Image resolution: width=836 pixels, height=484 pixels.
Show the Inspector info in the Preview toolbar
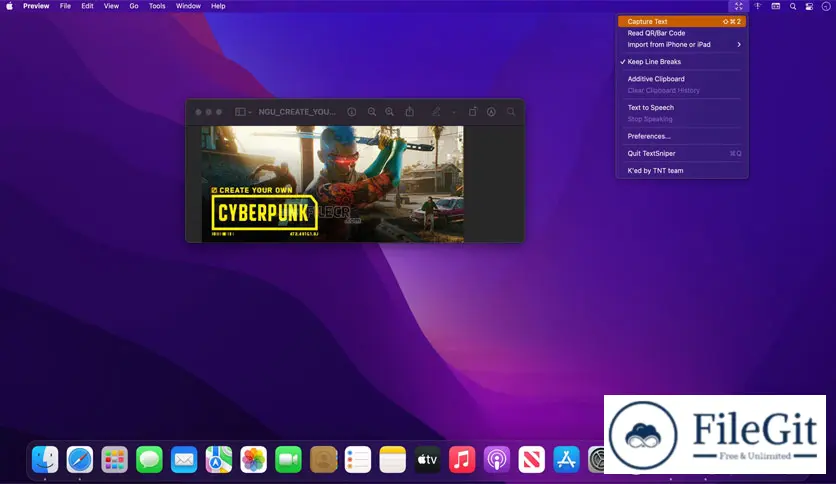point(352,112)
